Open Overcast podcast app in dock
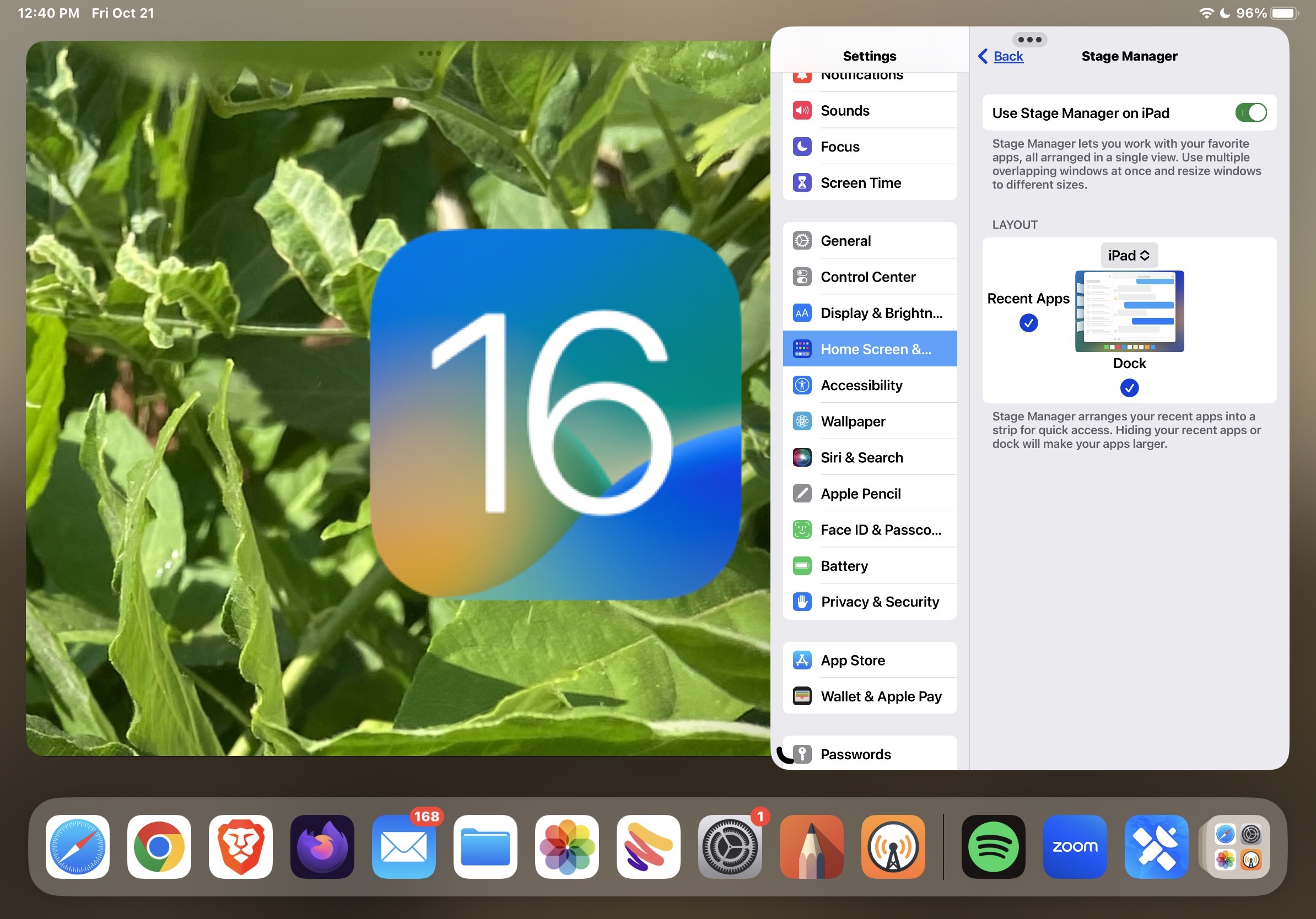The width and height of the screenshot is (1316, 919). tap(893, 846)
